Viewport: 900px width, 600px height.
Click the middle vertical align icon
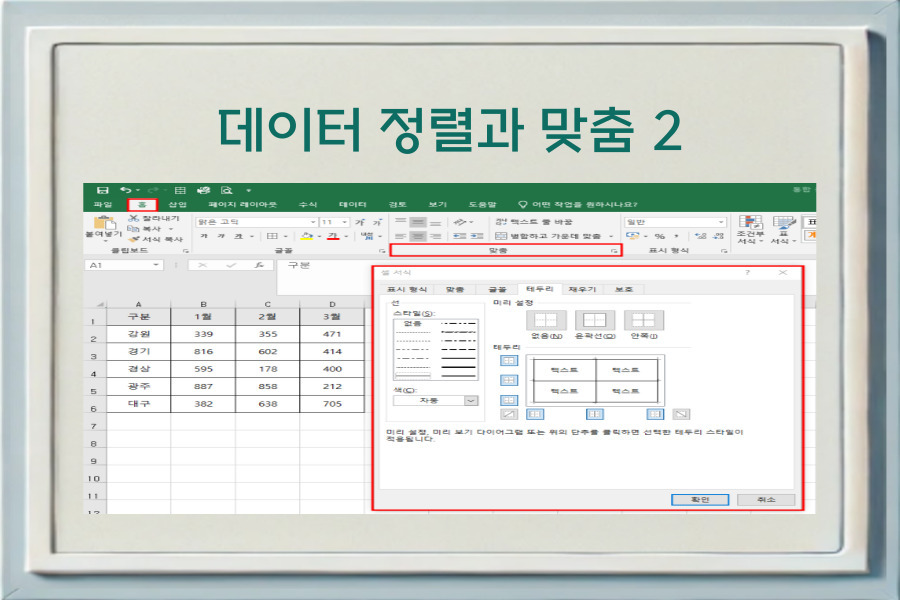[x=418, y=222]
